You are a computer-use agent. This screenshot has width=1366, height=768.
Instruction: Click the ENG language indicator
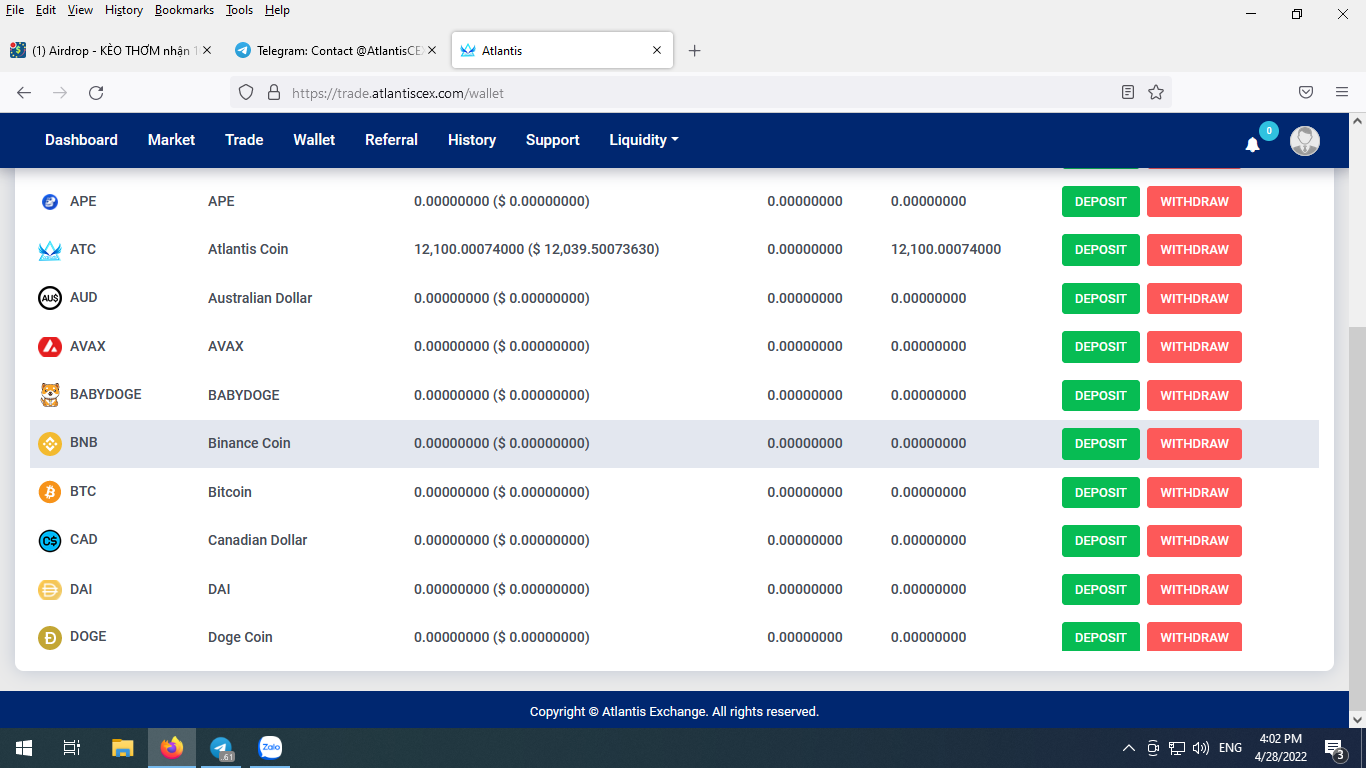(1230, 748)
